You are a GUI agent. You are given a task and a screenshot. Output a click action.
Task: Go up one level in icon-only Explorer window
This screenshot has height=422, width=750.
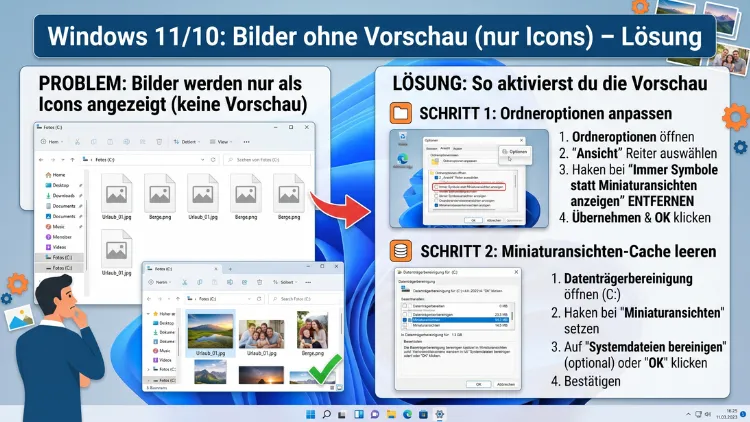click(x=72, y=159)
